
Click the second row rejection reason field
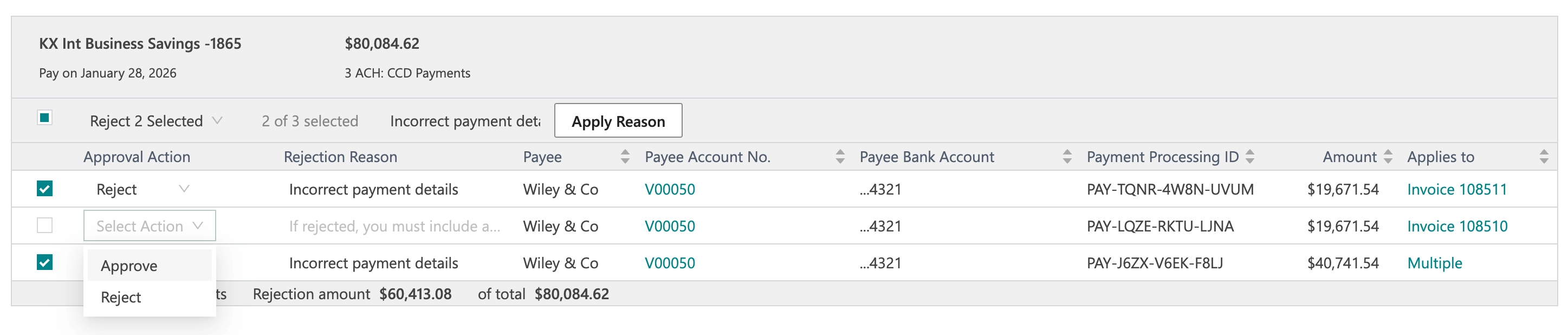[x=394, y=226]
